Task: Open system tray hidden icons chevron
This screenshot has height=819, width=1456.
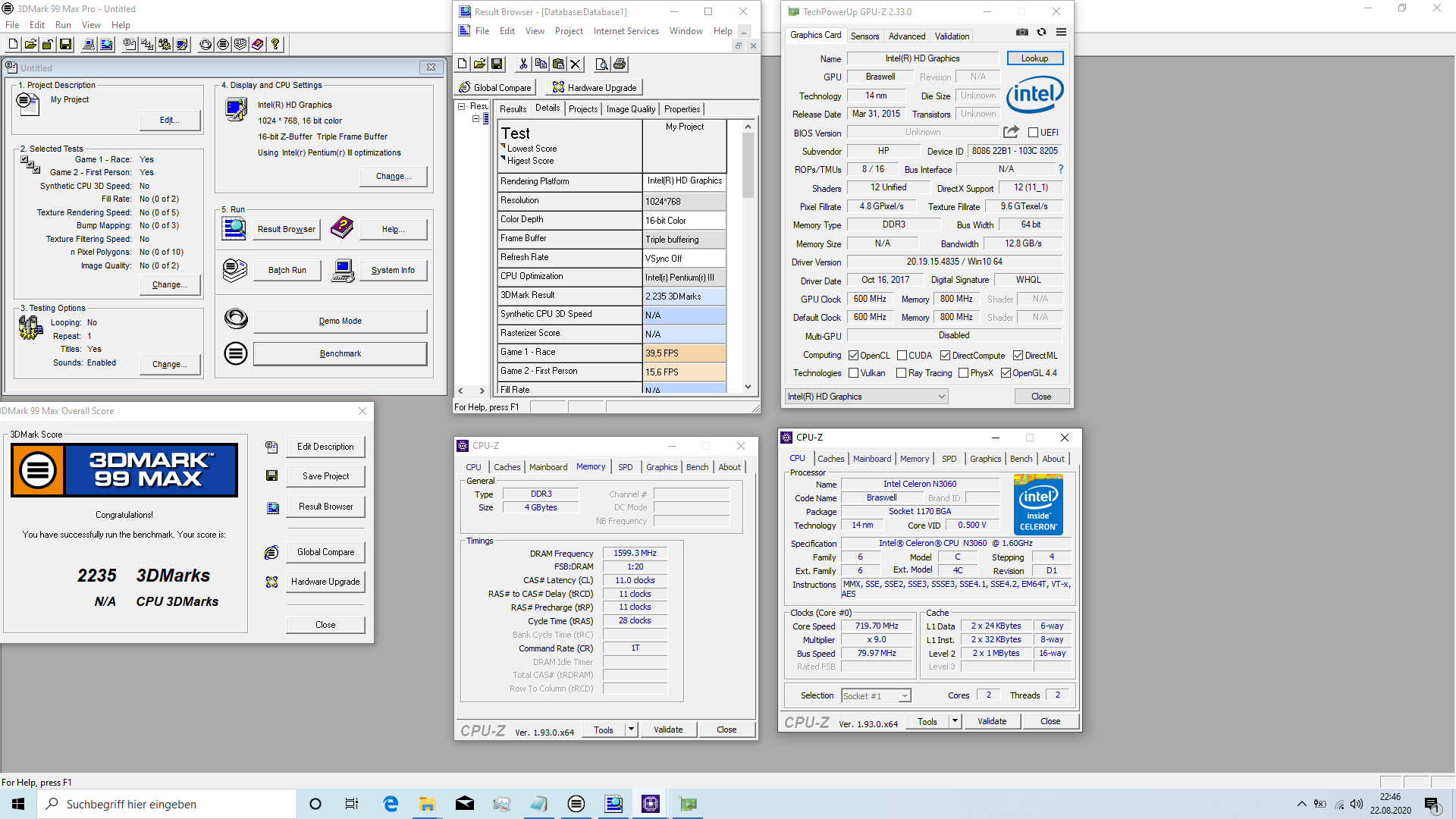Action: coord(1301,804)
